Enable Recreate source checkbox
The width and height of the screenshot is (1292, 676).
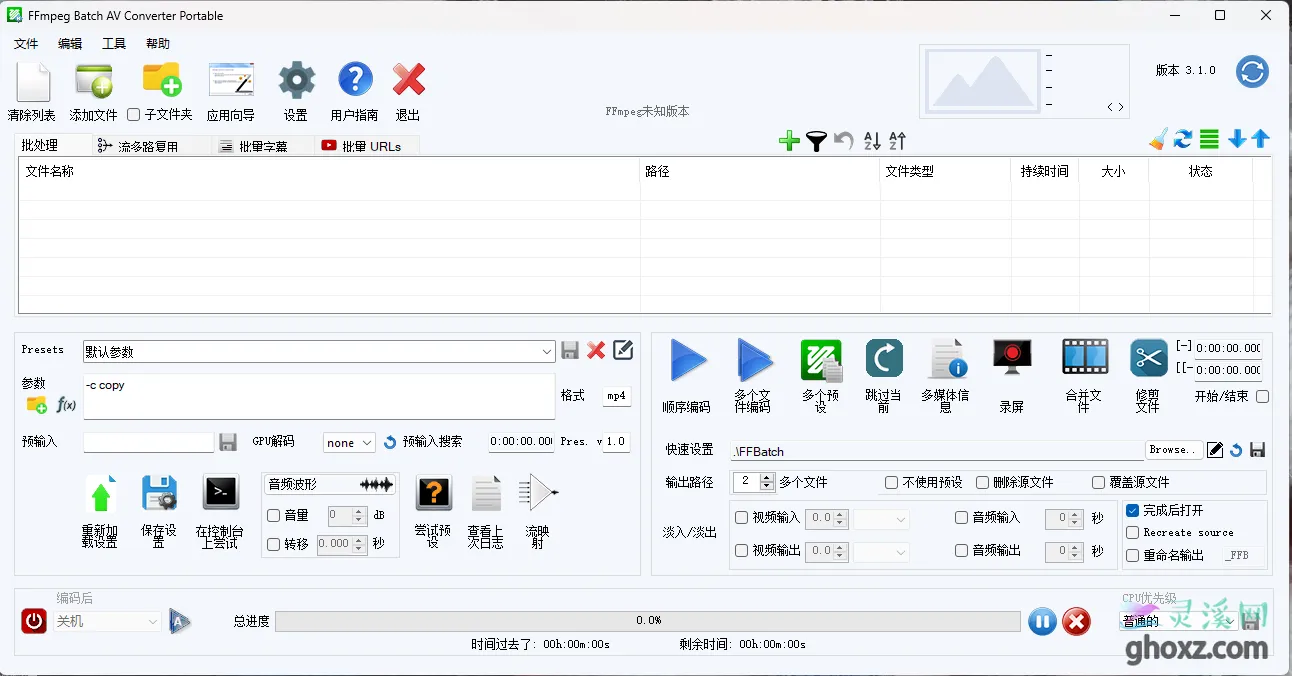click(x=1133, y=533)
